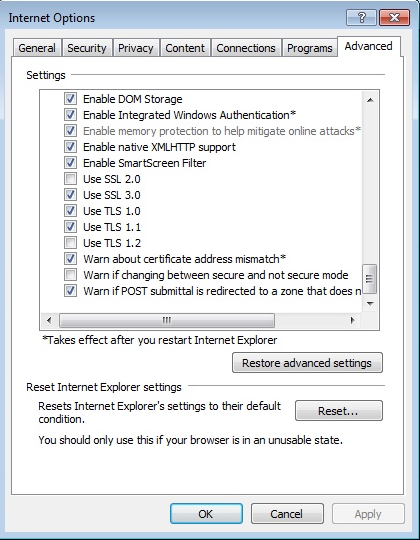Click the settings list scroll down arrow
The image size is (420, 540).
[370, 303]
